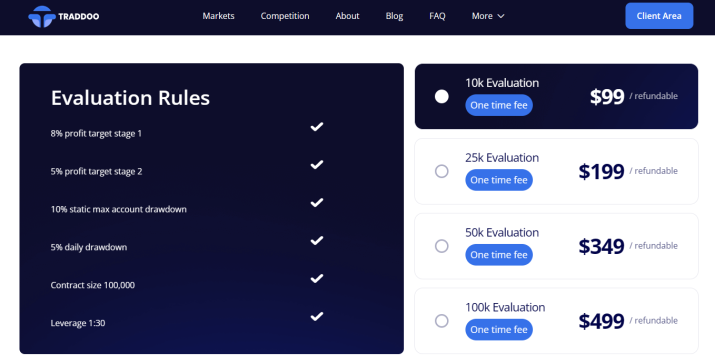Choose the 50k Evaluation radio option
This screenshot has width=715, height=362.
click(x=441, y=246)
